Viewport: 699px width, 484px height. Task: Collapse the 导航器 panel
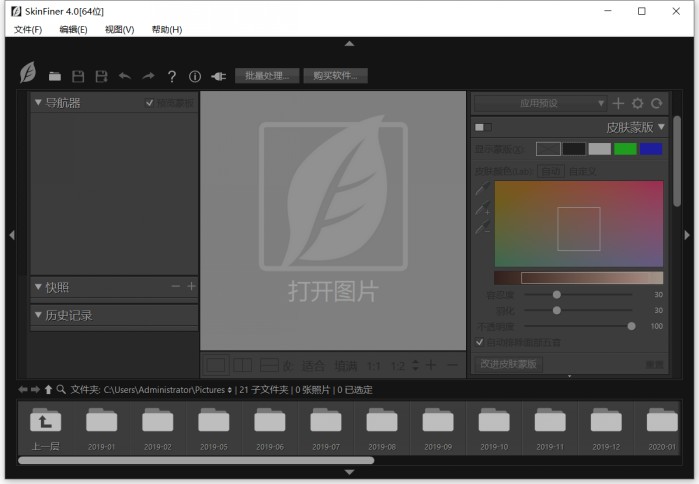pos(38,103)
